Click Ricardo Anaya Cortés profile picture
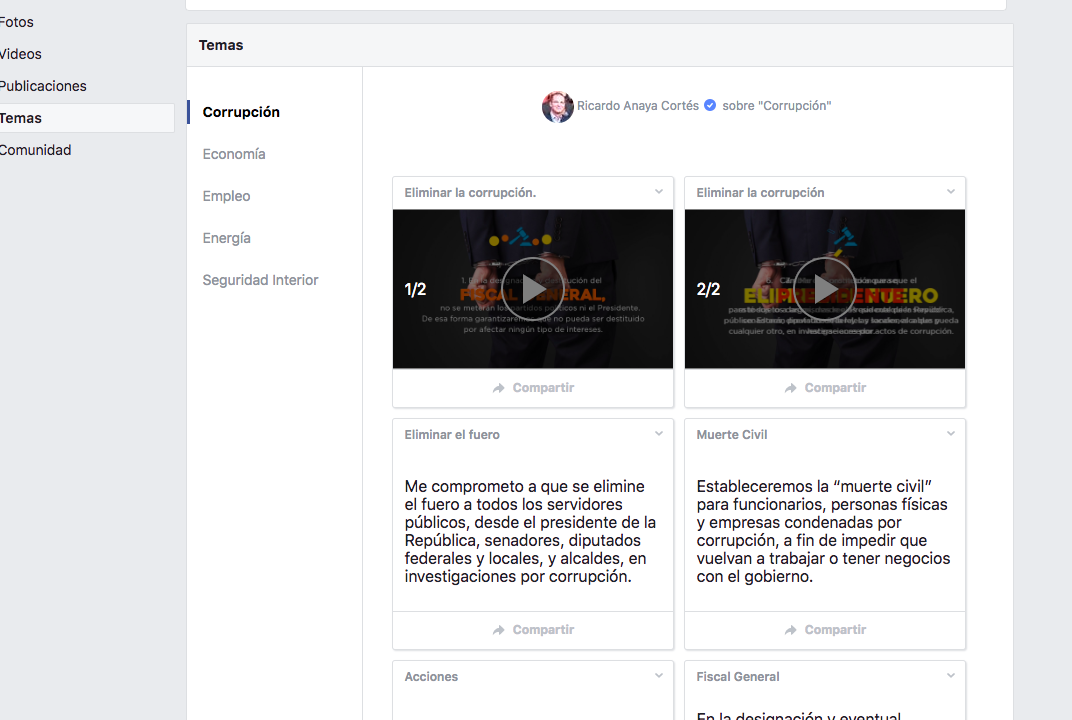The image size is (1072, 720). (x=558, y=106)
